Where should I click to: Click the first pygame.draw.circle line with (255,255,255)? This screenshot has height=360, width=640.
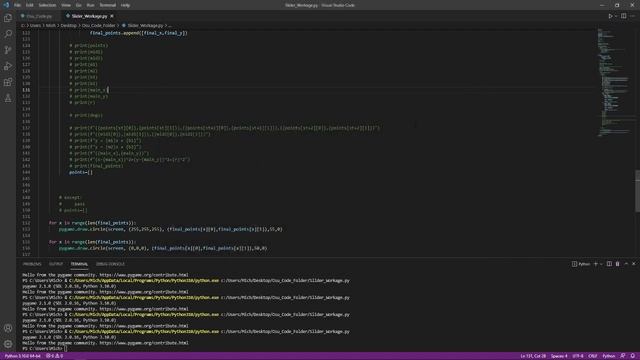pos(170,229)
